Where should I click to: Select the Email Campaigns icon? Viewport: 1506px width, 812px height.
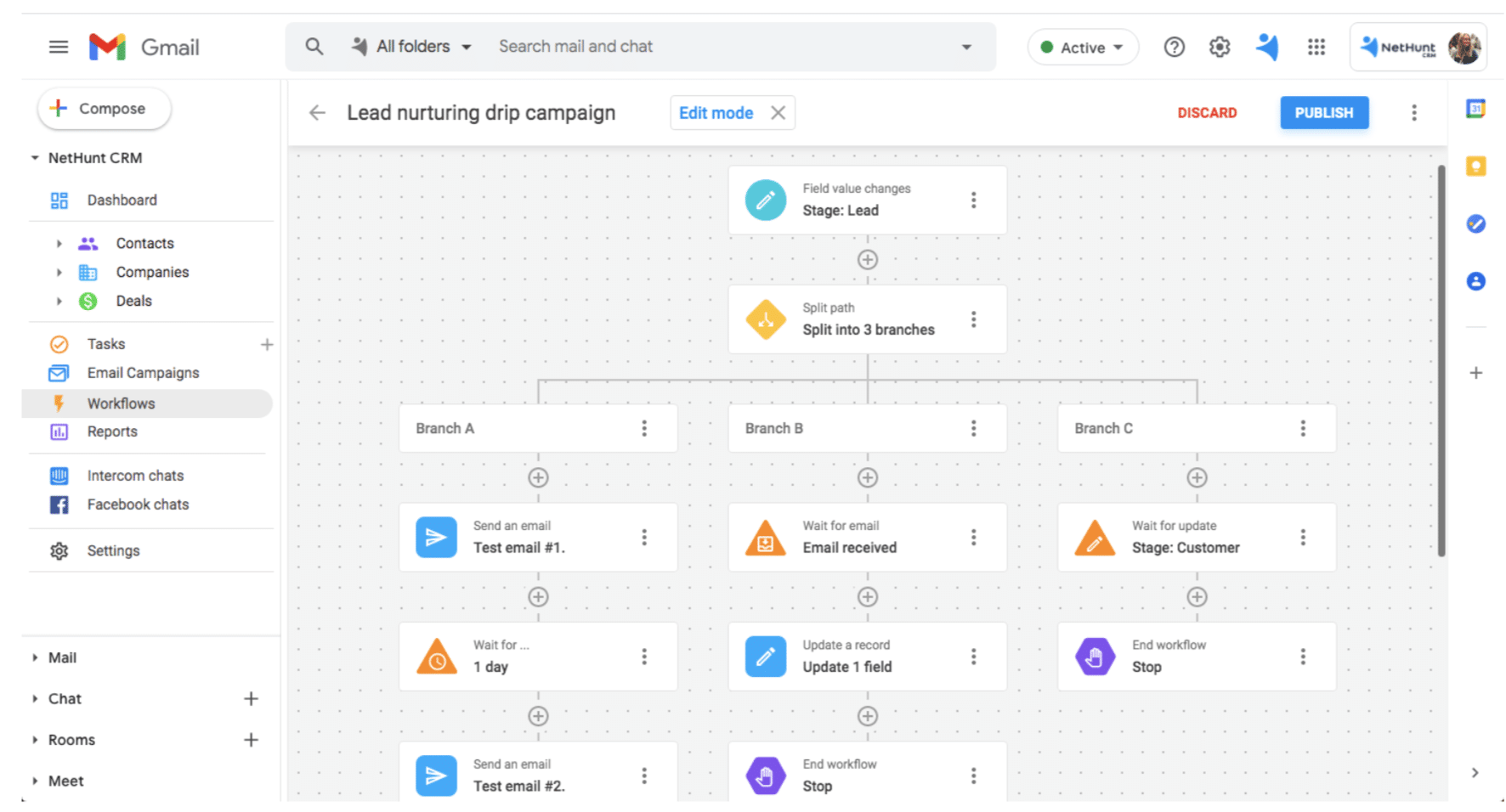(58, 373)
